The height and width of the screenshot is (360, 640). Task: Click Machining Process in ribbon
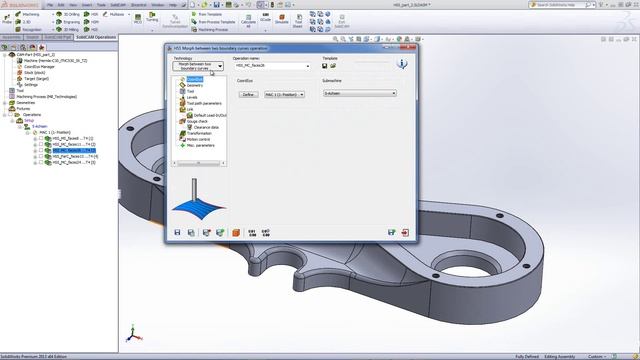point(209,29)
